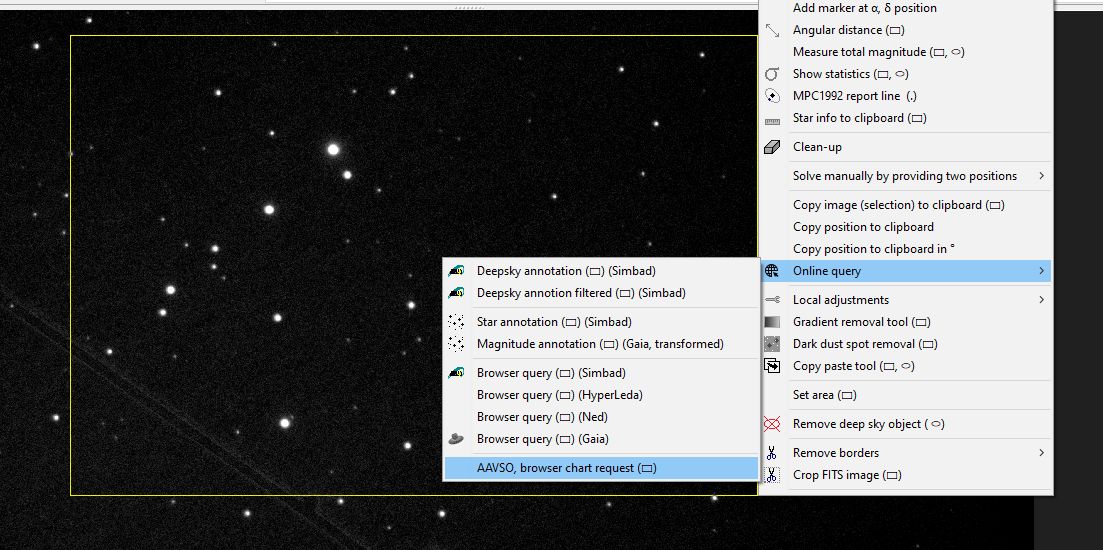
Task: Click the Remove deep sky object icon
Action: tap(772, 424)
